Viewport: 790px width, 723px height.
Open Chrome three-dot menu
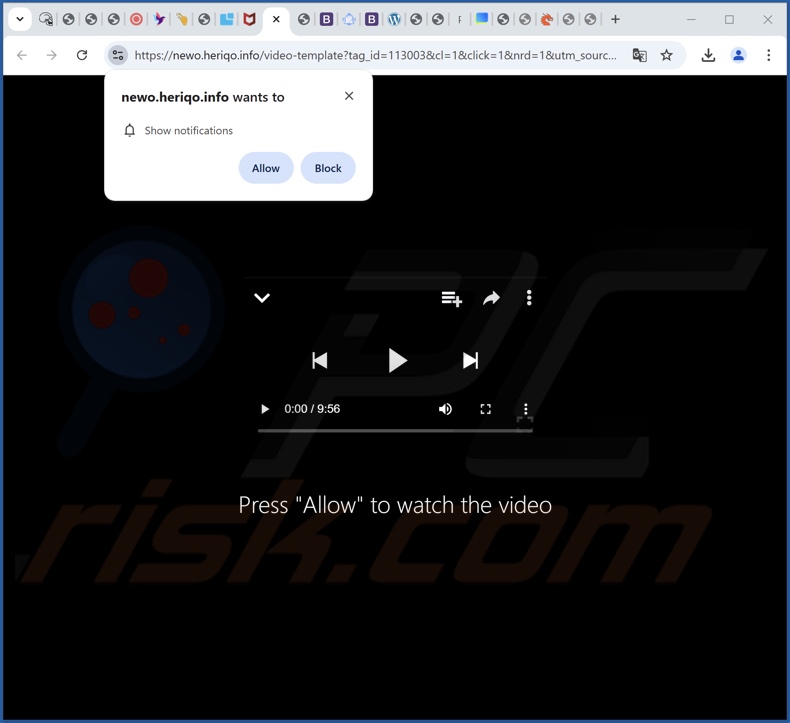coord(768,55)
